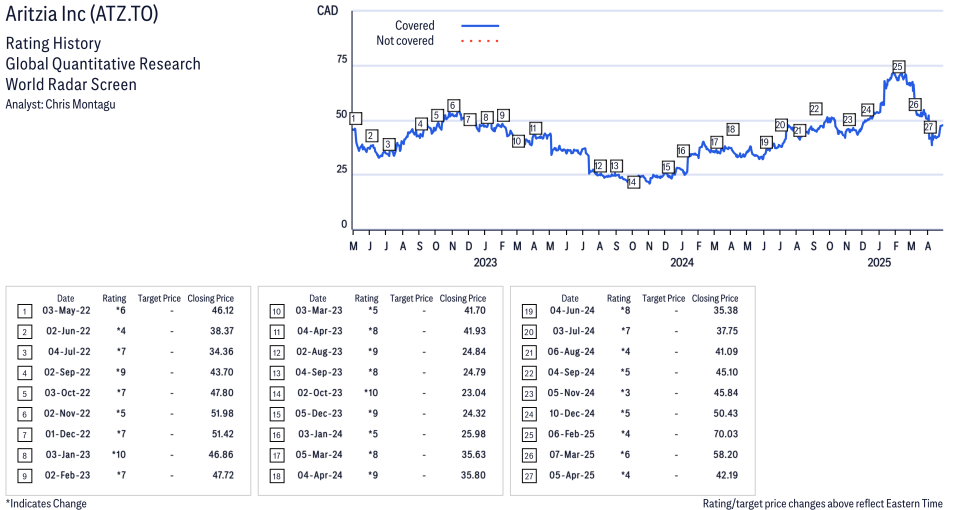954x510 pixels.
Task: Click the 75 value on the y-axis
Action: (342, 59)
